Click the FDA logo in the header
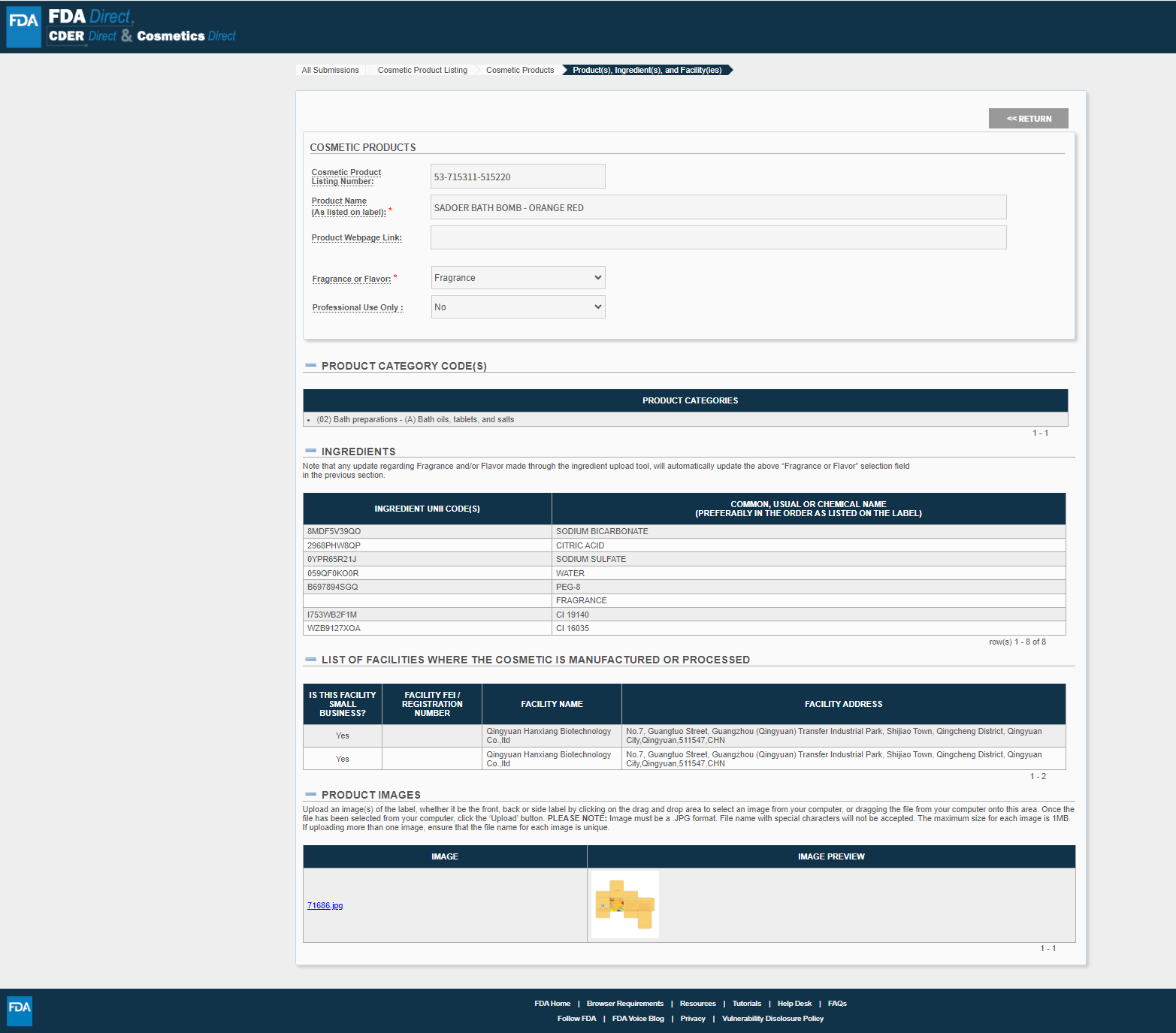This screenshot has height=1033, width=1176. pos(23,26)
